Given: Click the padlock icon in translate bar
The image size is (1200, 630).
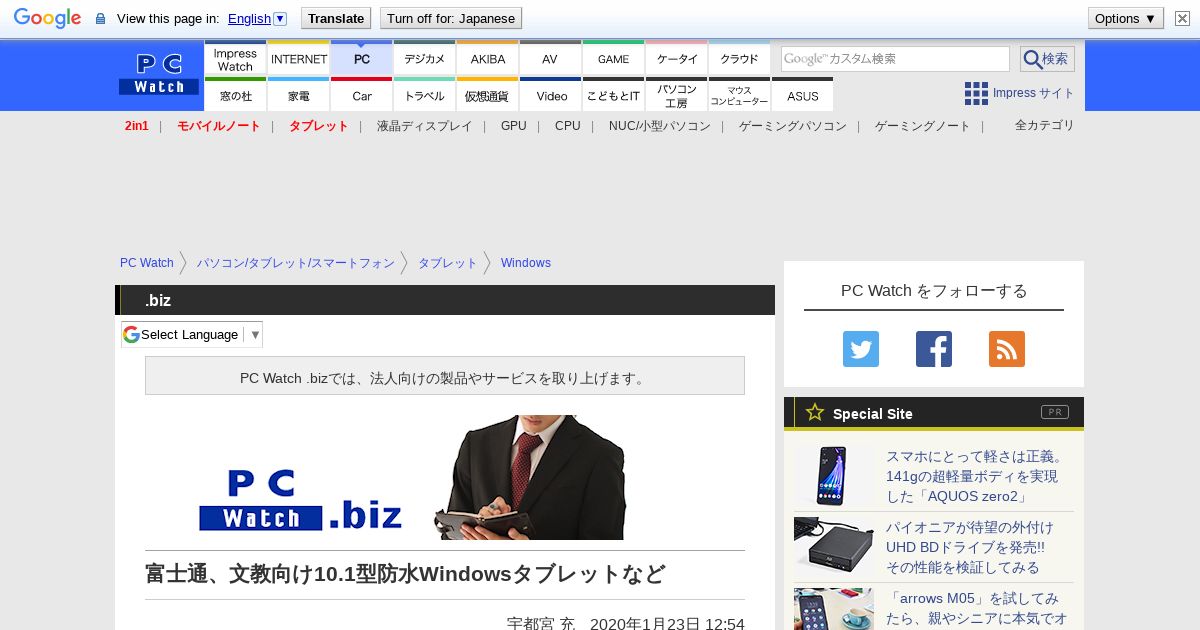Looking at the screenshot, I should click(x=100, y=19).
